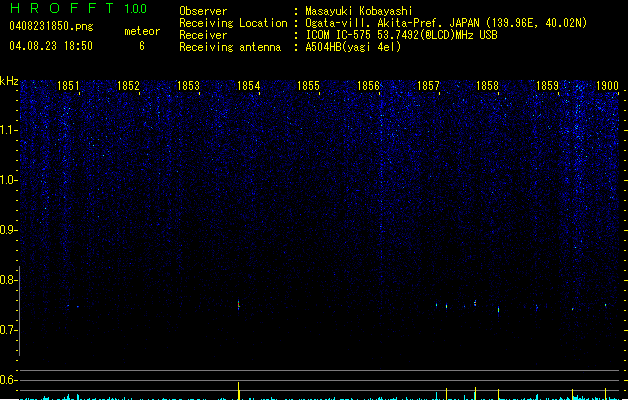
Task: Click the 1857 time marker
Action: pos(428,86)
